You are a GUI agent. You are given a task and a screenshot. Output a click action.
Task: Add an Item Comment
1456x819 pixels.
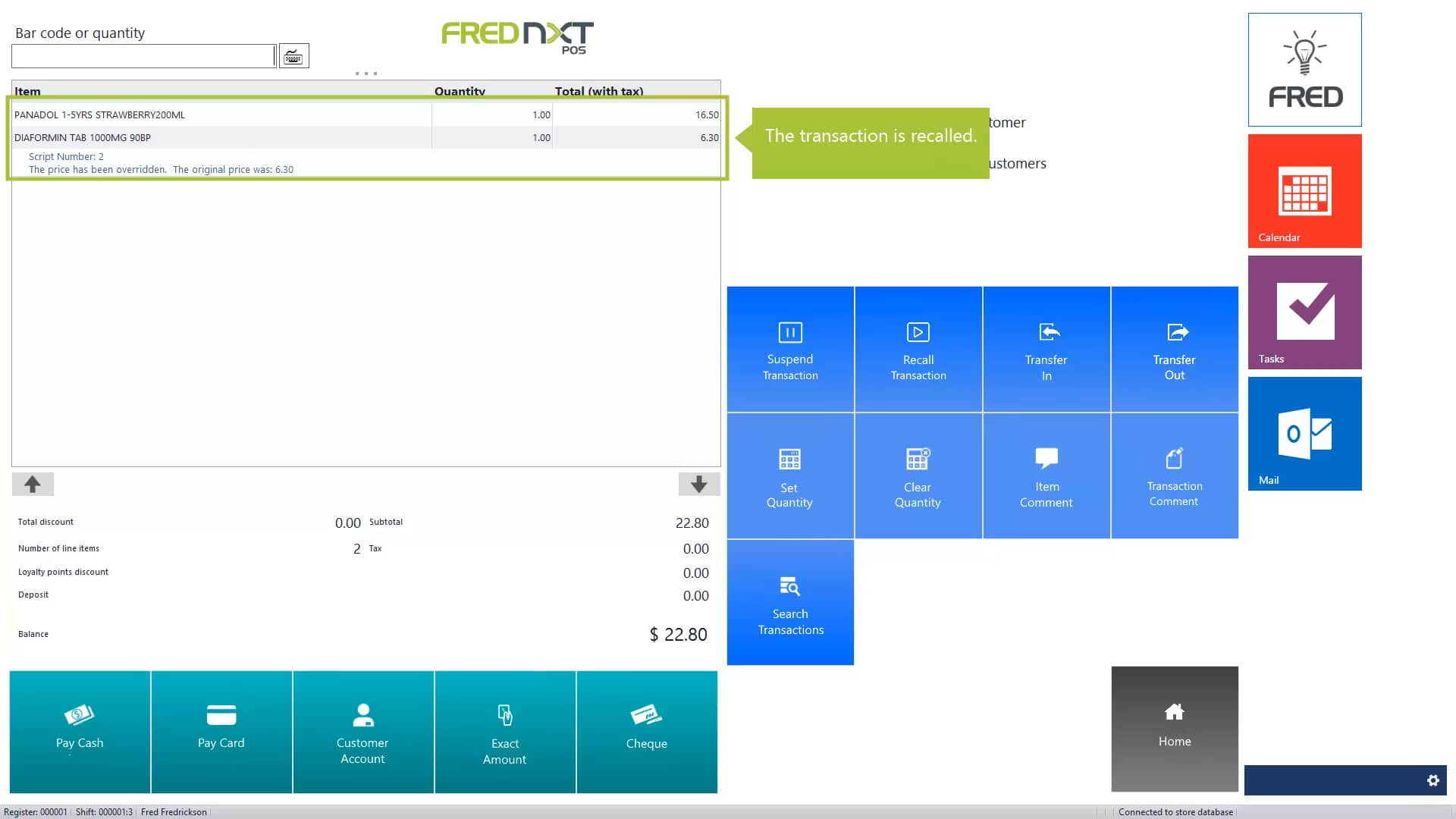(x=1046, y=476)
